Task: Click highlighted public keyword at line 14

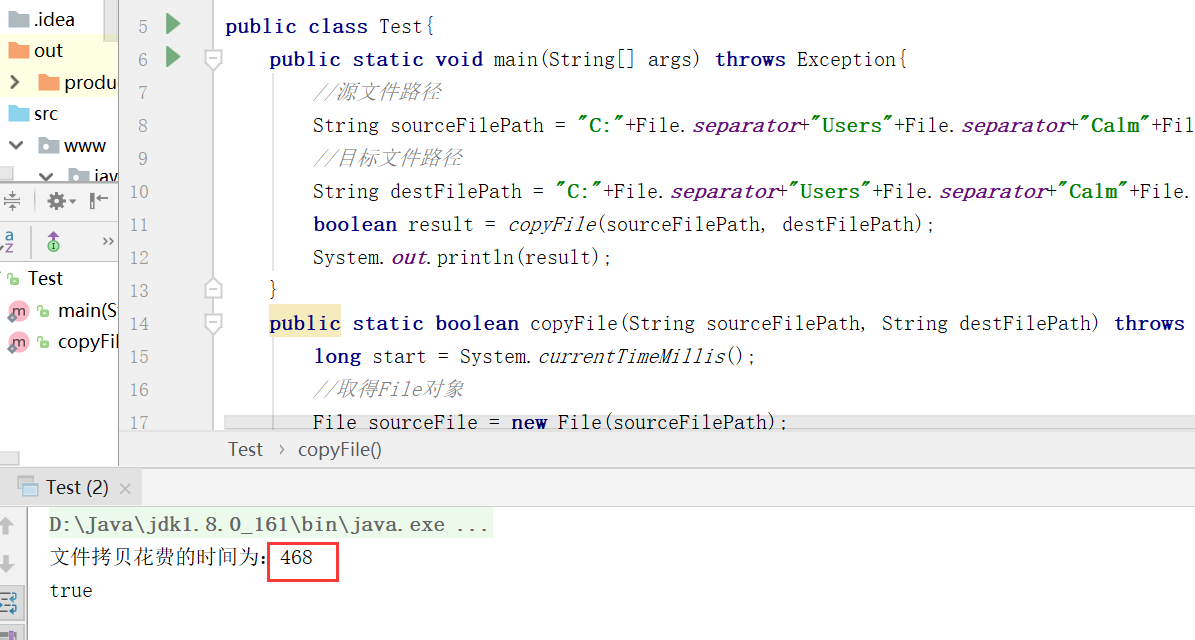Action: point(305,324)
